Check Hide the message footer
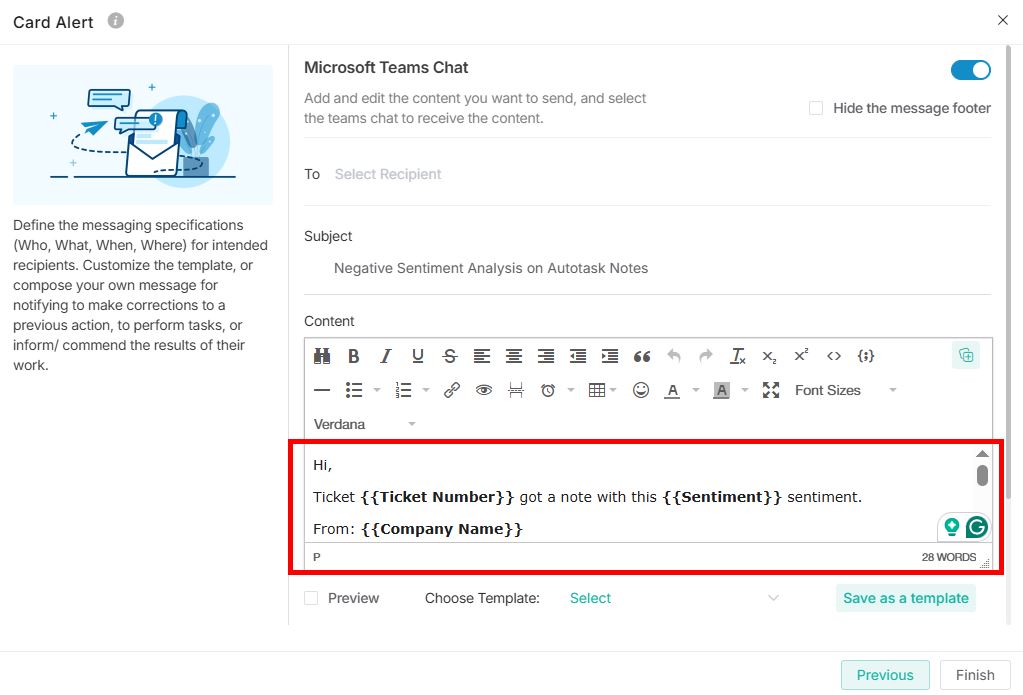This screenshot has width=1023, height=695. pos(816,108)
